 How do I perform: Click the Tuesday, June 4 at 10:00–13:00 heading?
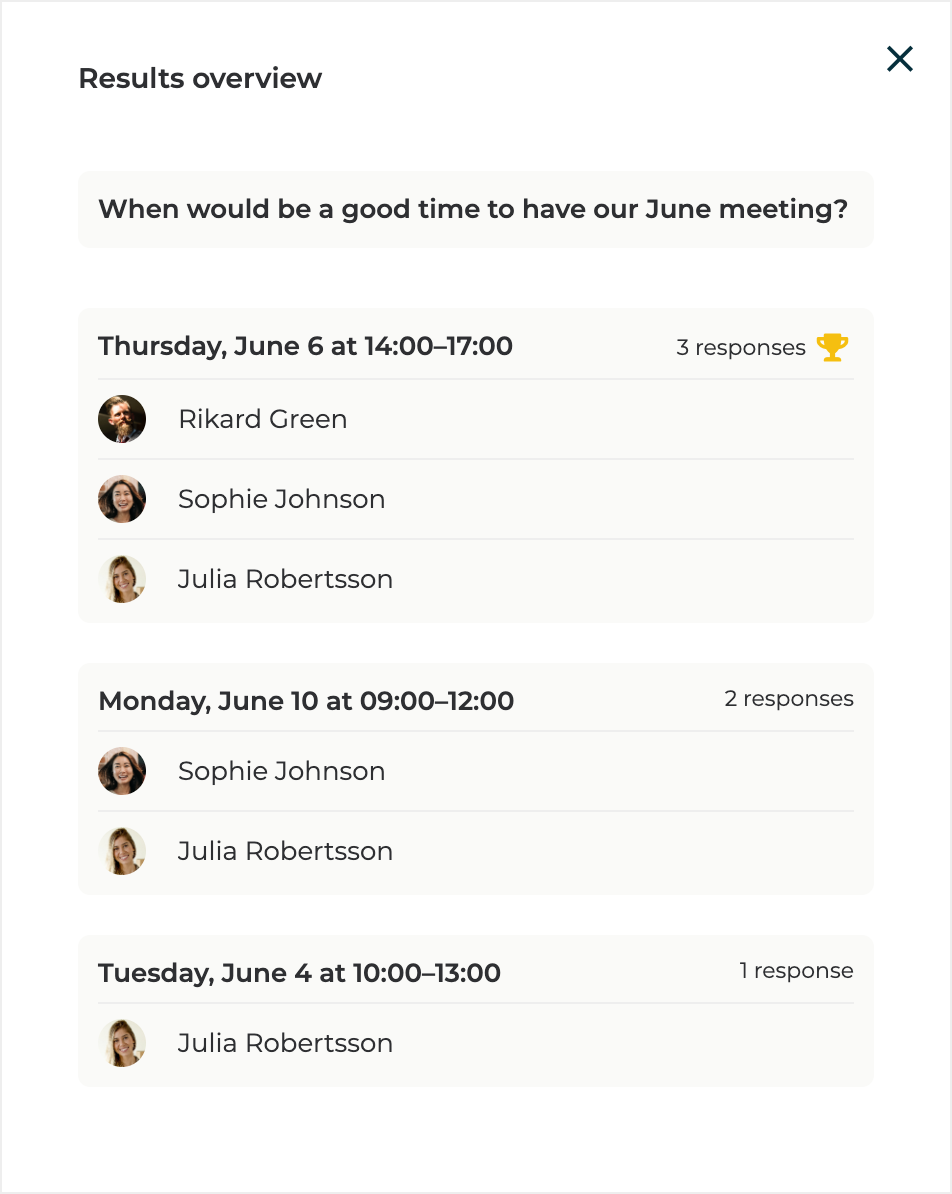[x=299, y=973]
